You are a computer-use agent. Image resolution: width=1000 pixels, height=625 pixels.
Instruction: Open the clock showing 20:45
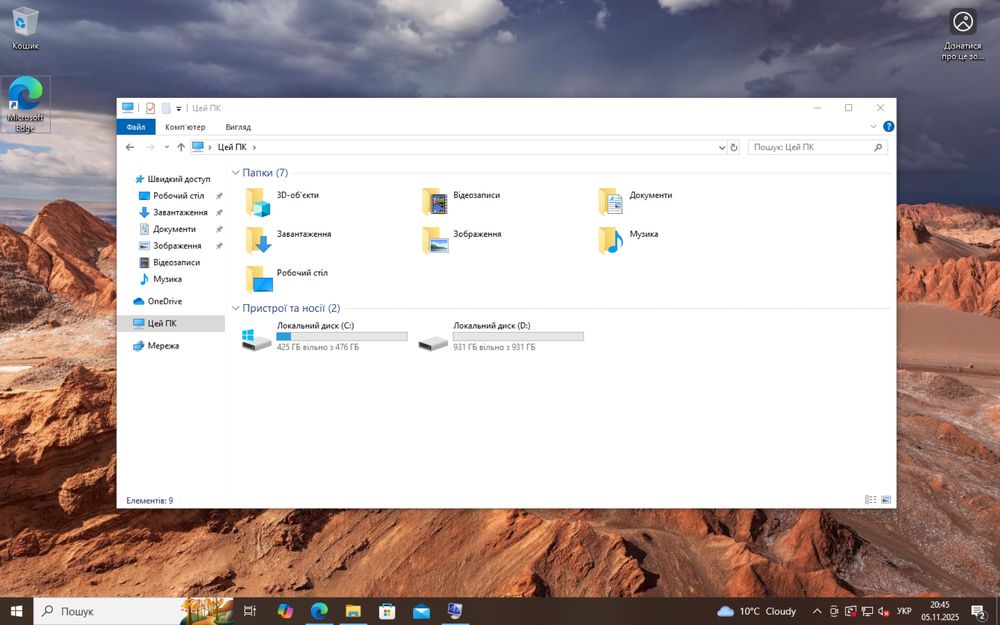939,611
